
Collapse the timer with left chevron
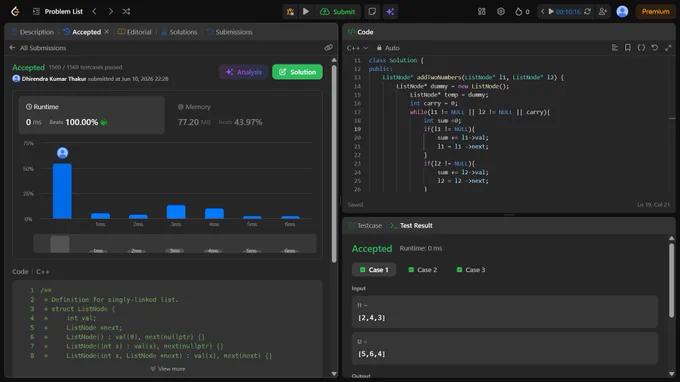(x=542, y=12)
